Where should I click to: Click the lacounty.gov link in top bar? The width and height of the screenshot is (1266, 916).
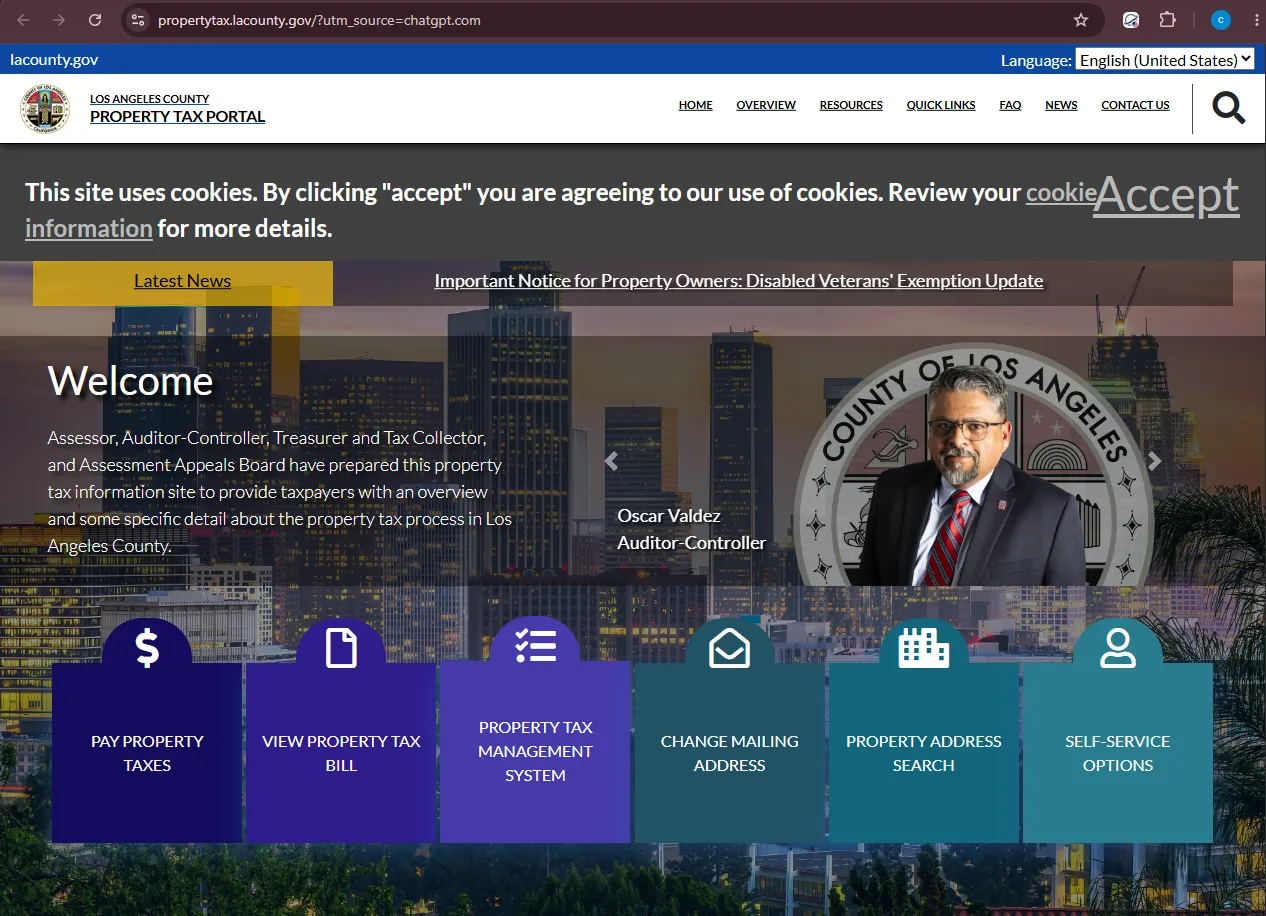54,60
